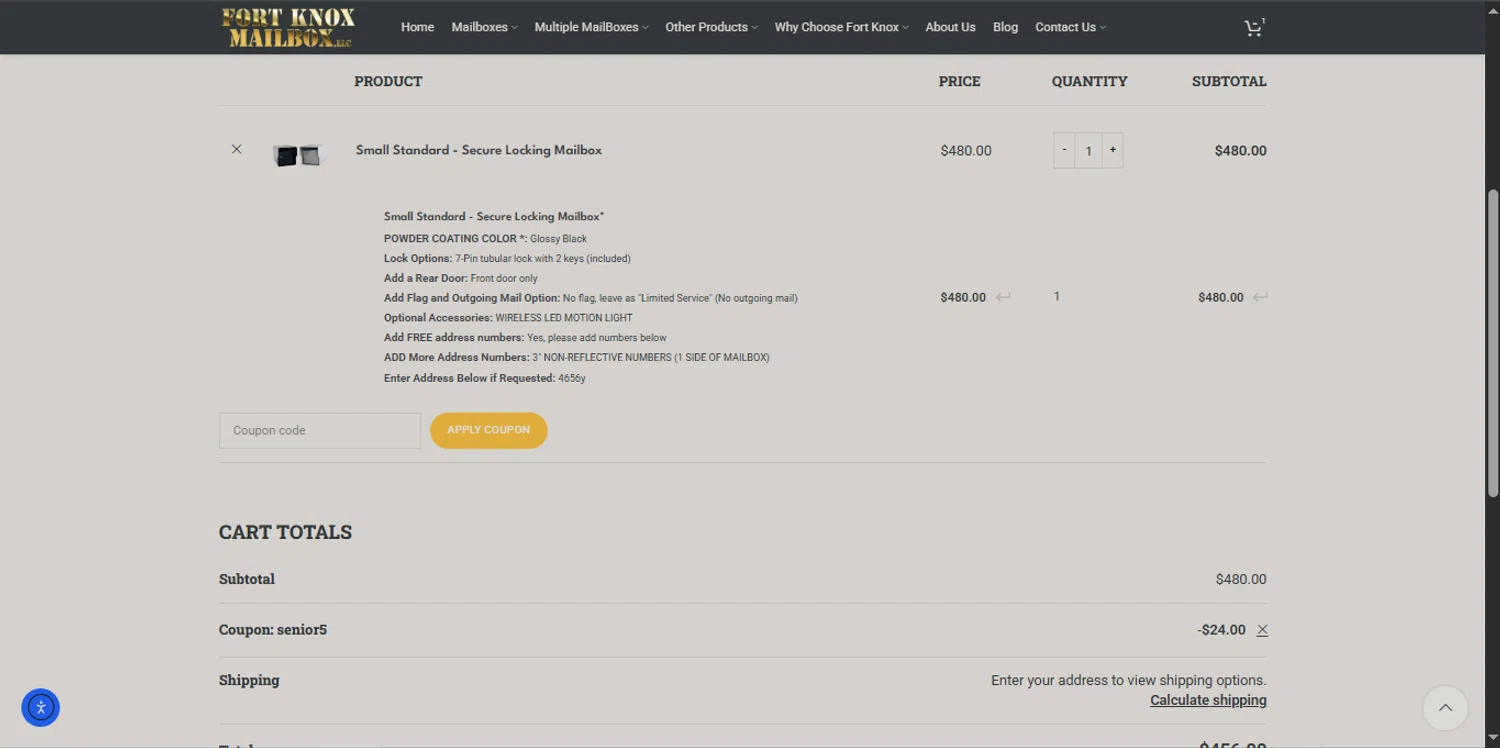This screenshot has width=1500, height=748.
Task: Click the Fort Knox Mailbox logo
Action: pyautogui.click(x=287, y=27)
